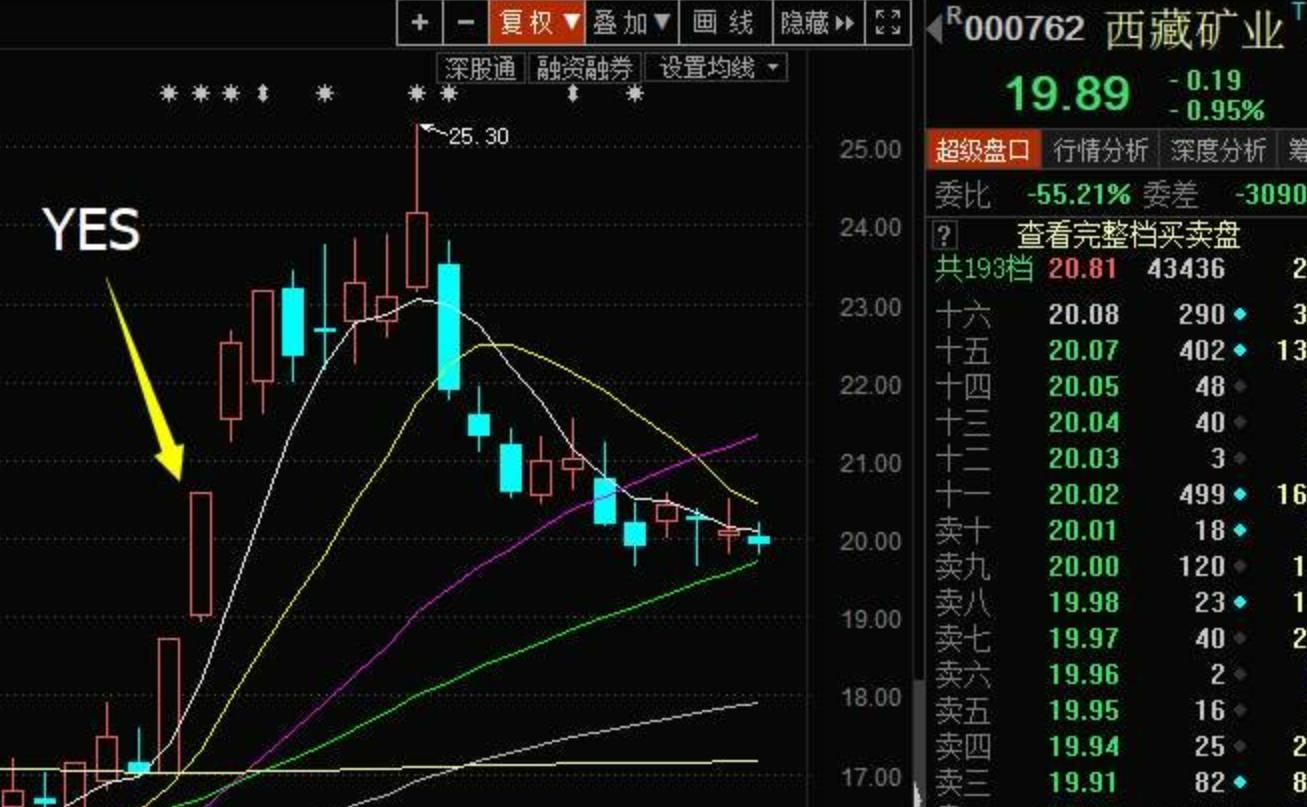
Task: Click the left triangle arrow beside stock code
Action: [934, 29]
